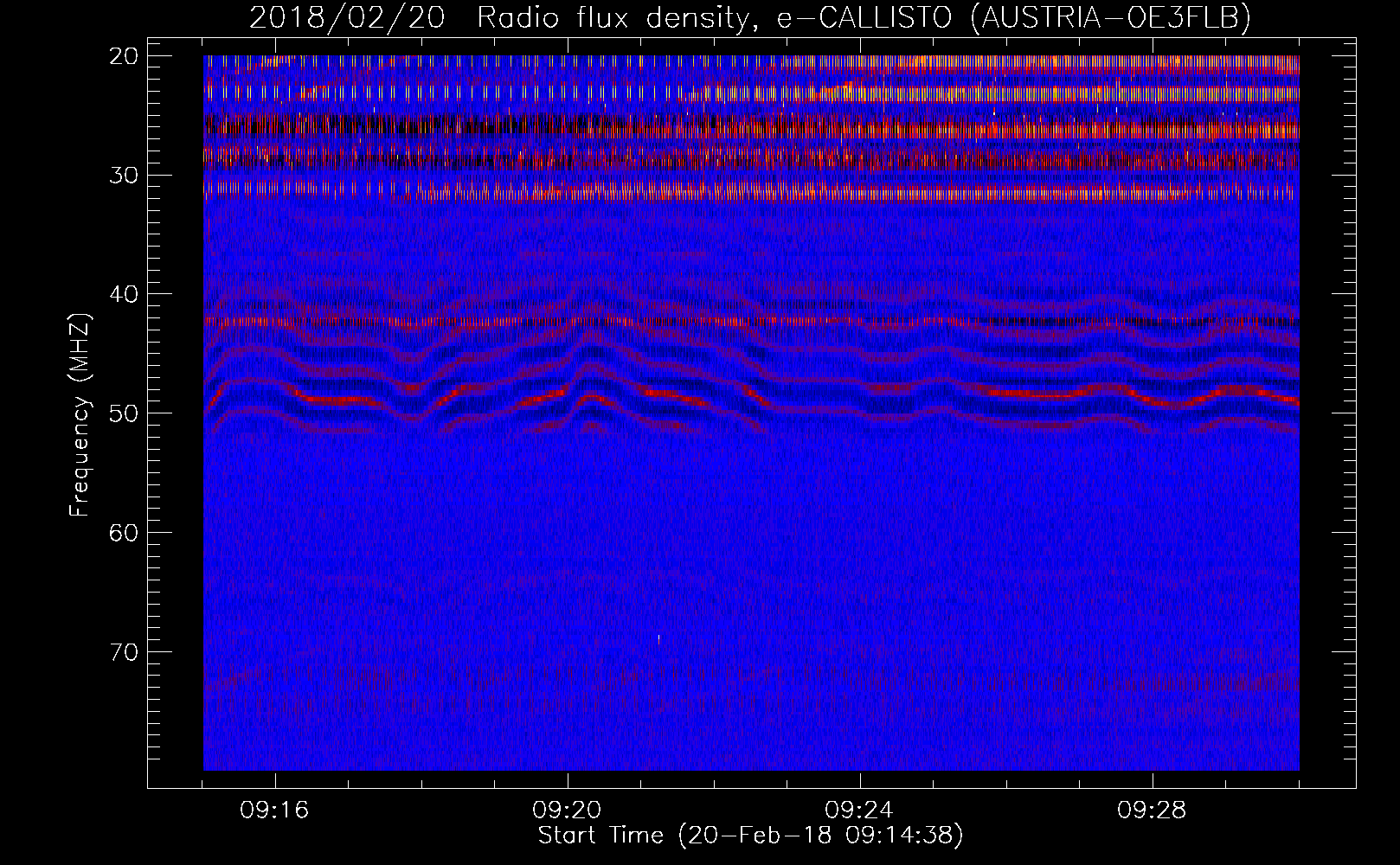This screenshot has width=1400, height=865.
Task: Click the frequency tick label '50'
Action: pos(125,413)
